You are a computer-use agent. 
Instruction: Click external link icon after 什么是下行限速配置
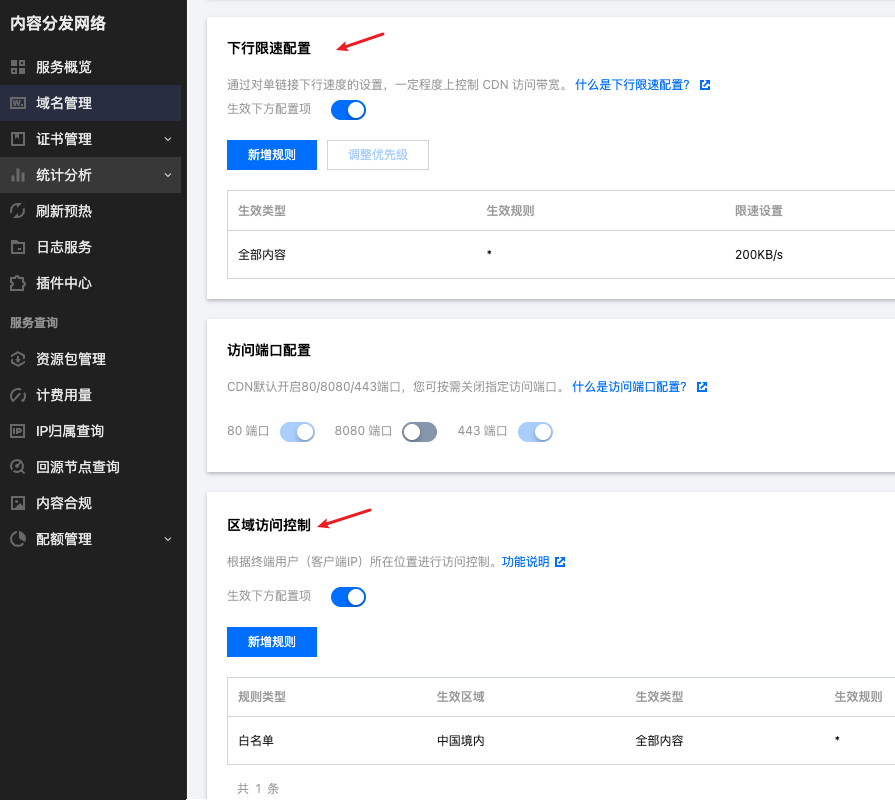[x=705, y=85]
